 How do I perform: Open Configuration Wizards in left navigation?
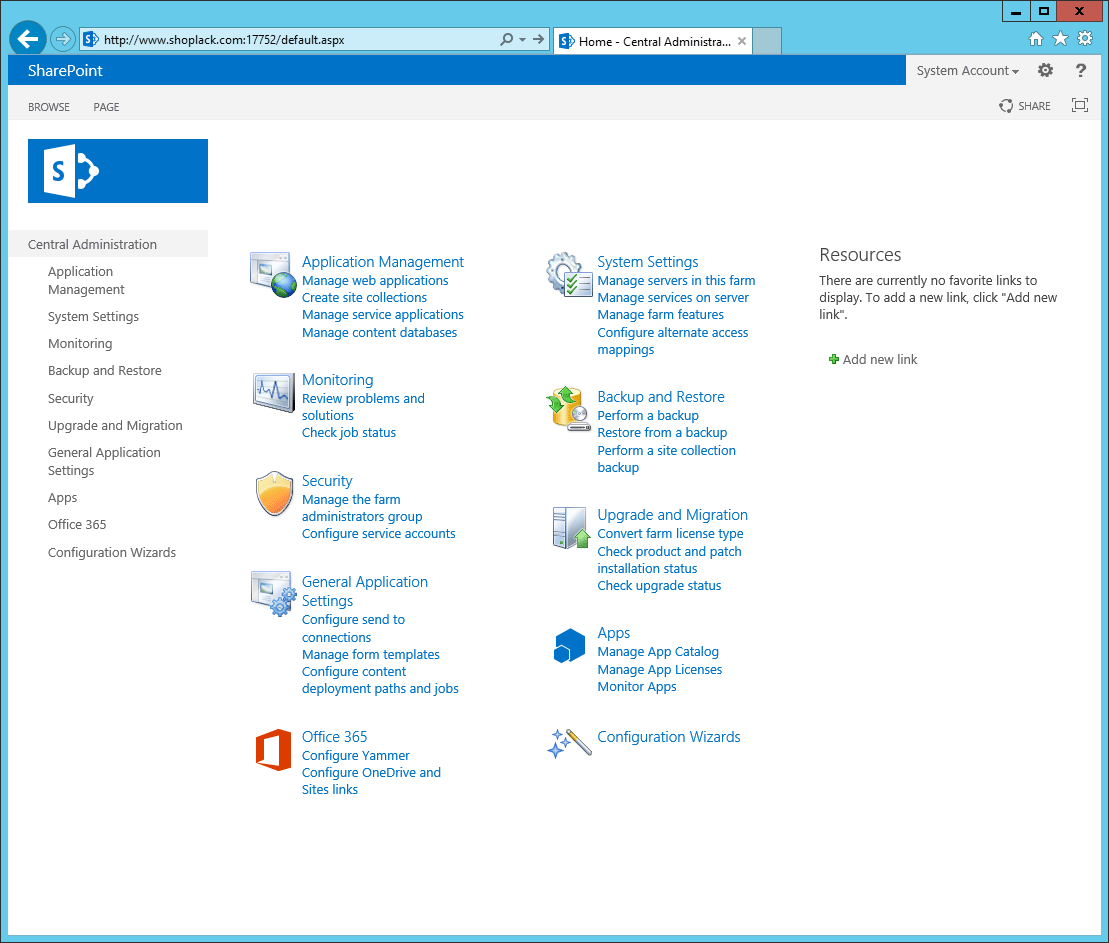112,553
